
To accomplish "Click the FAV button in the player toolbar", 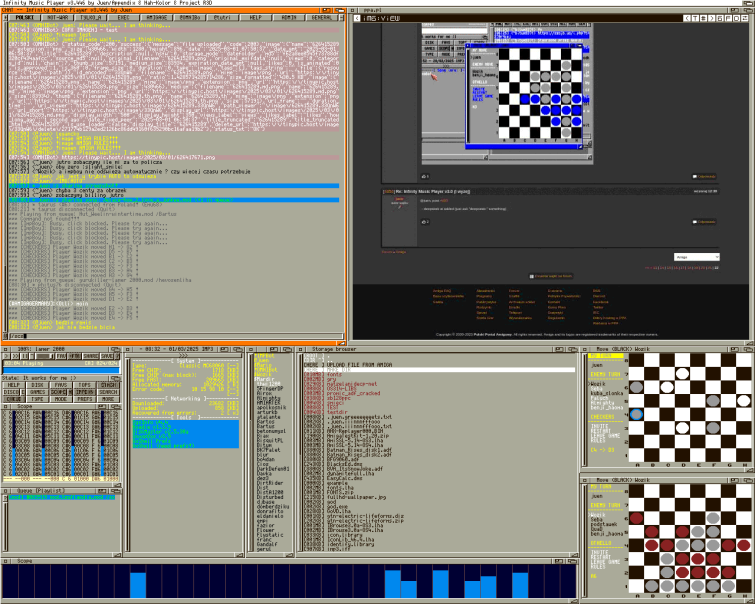I will (61, 356).
